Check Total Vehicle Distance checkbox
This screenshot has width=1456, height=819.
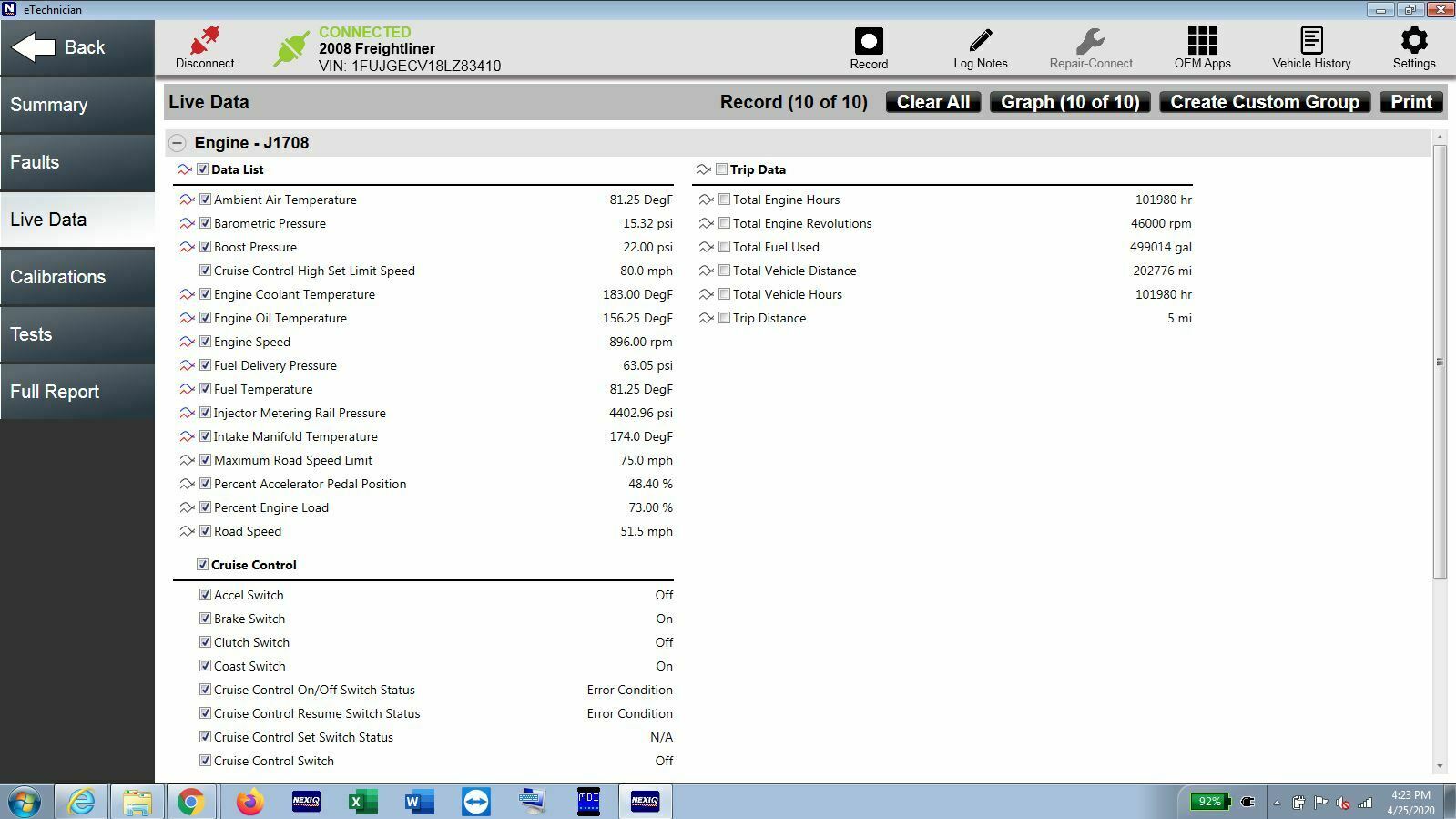(724, 271)
